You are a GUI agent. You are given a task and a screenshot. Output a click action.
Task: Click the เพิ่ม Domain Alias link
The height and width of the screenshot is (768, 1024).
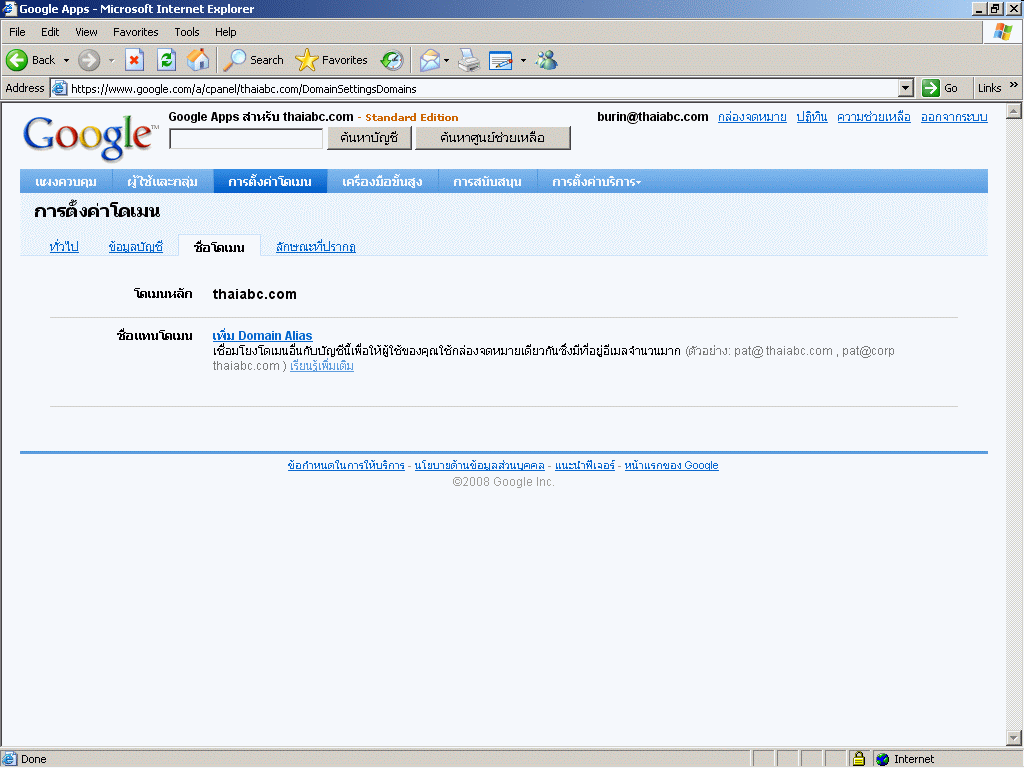pyautogui.click(x=262, y=336)
